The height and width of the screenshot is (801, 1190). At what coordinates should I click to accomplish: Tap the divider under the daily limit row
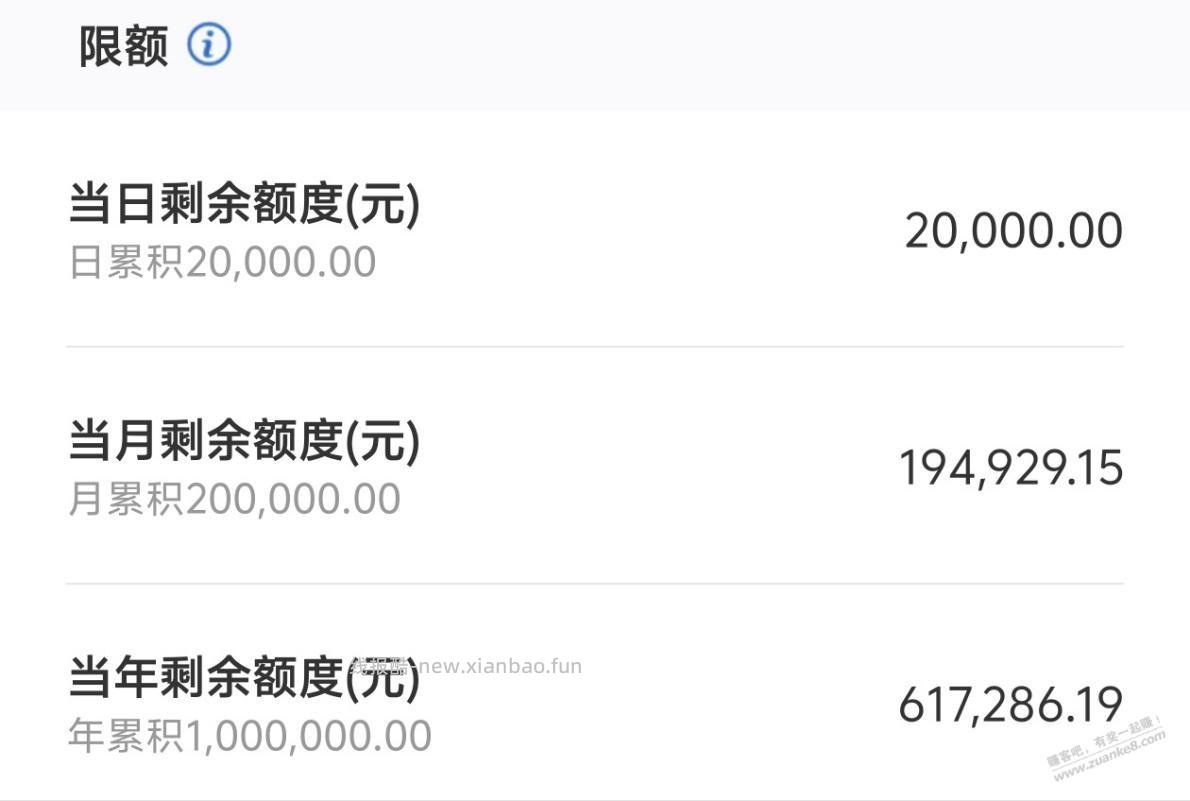tap(595, 346)
